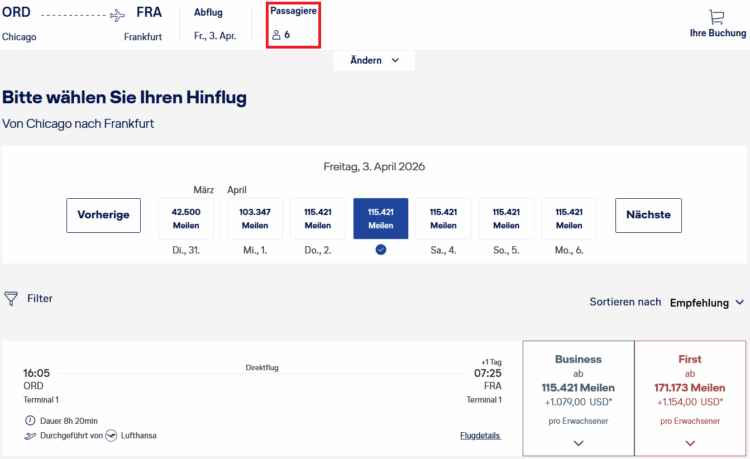Click arrival time 07:25

(x=487, y=373)
